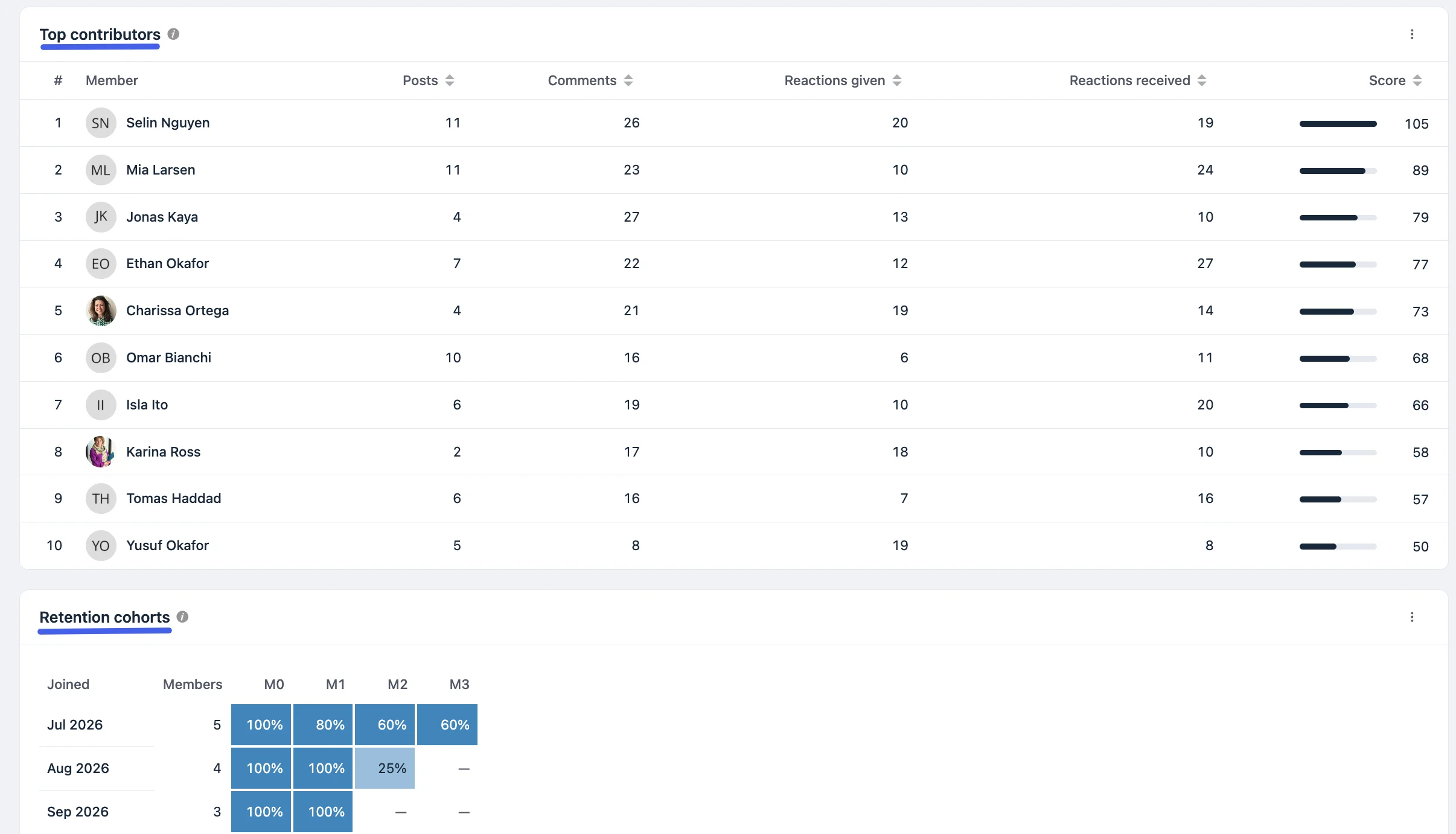The width and height of the screenshot is (1456, 834).
Task: Click Karina Ross's profile photo
Action: coord(101,452)
